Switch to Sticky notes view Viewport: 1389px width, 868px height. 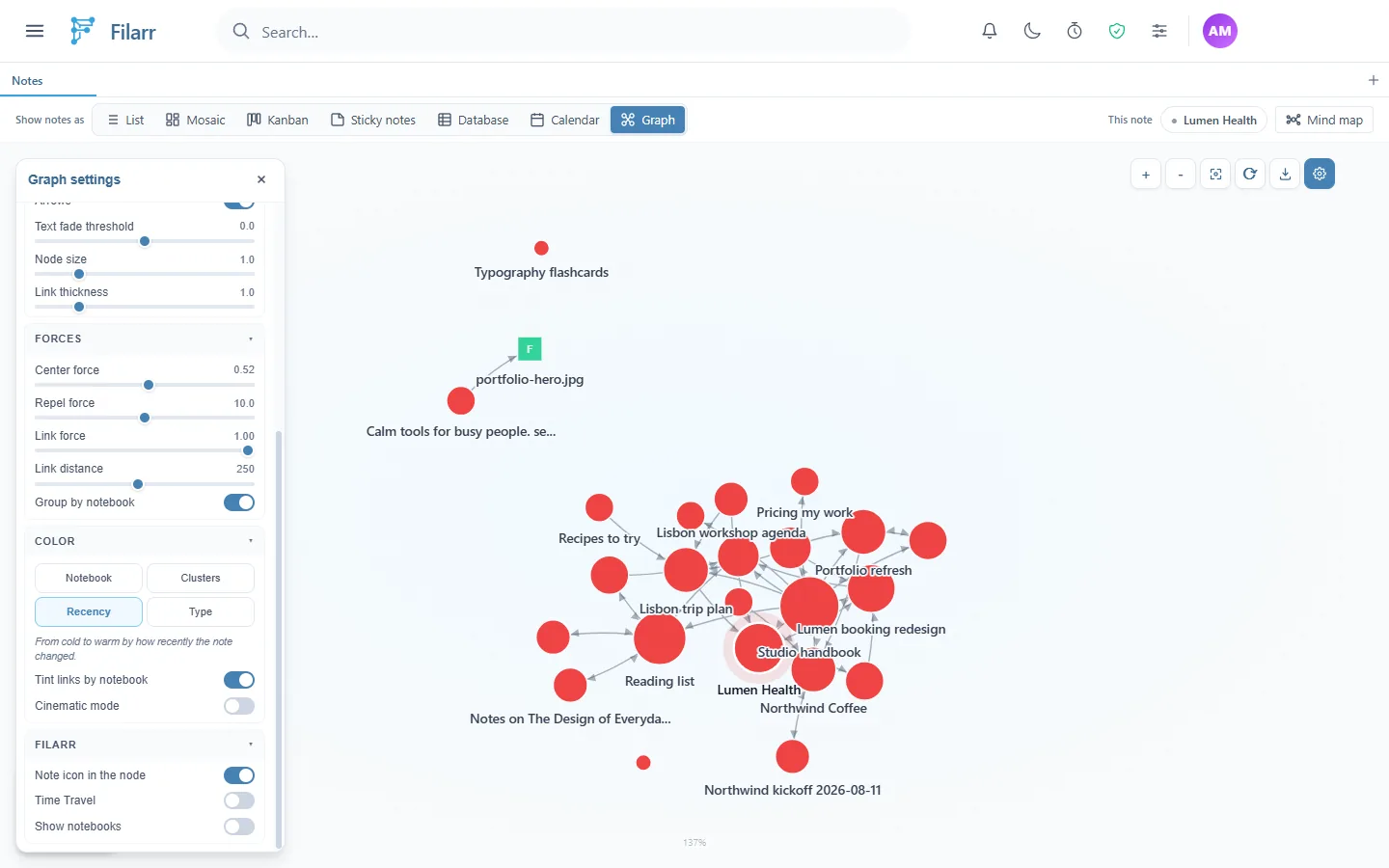click(373, 120)
